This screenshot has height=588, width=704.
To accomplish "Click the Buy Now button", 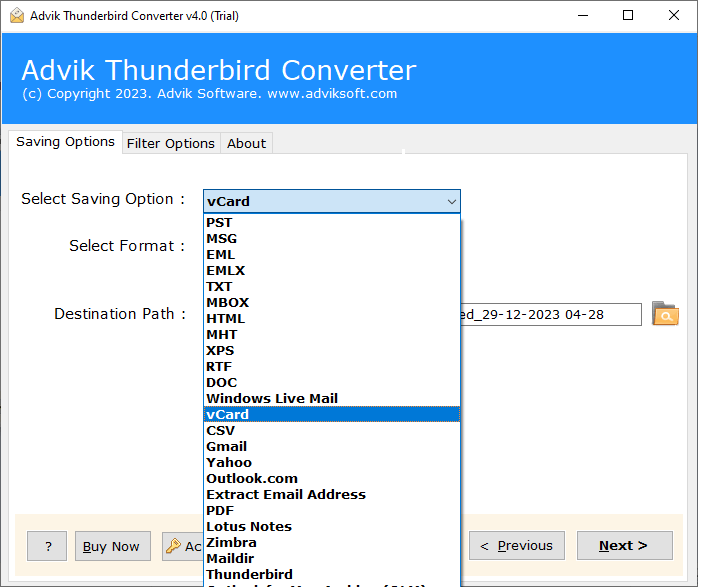I will [x=113, y=546].
